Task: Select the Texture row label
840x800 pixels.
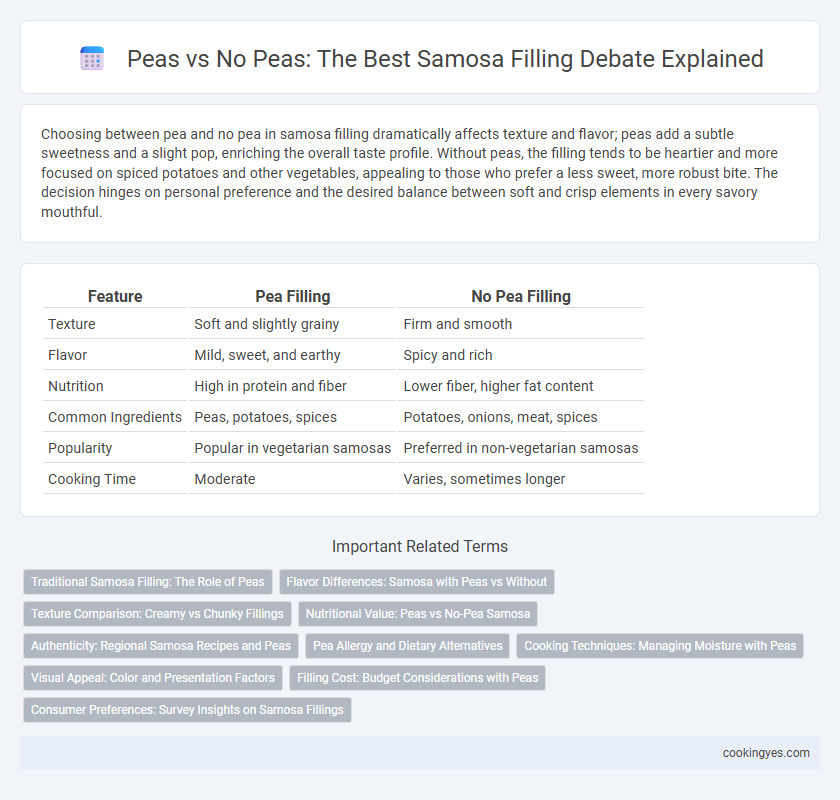Action: click(x=72, y=324)
